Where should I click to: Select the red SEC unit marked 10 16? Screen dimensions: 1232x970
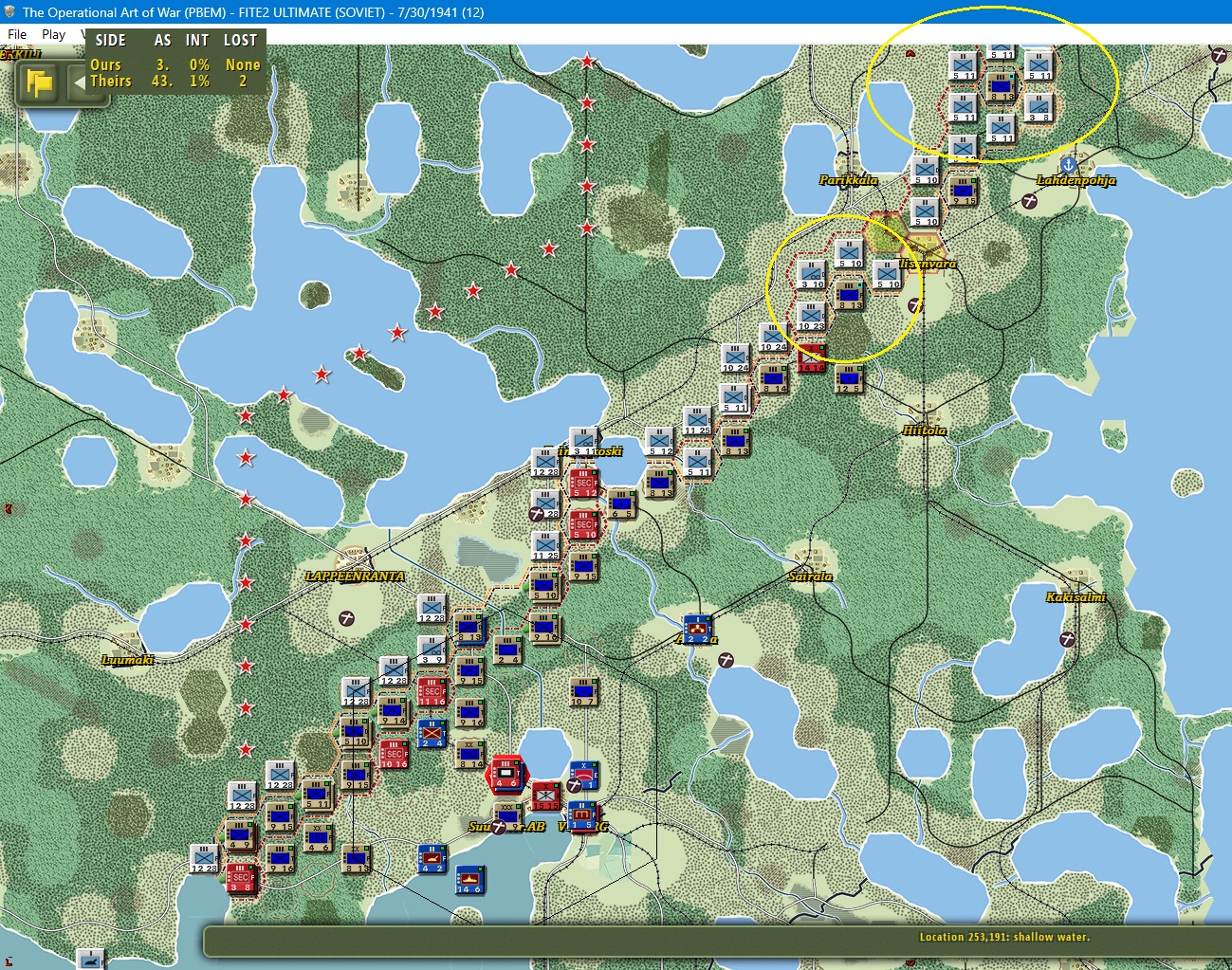(x=394, y=754)
